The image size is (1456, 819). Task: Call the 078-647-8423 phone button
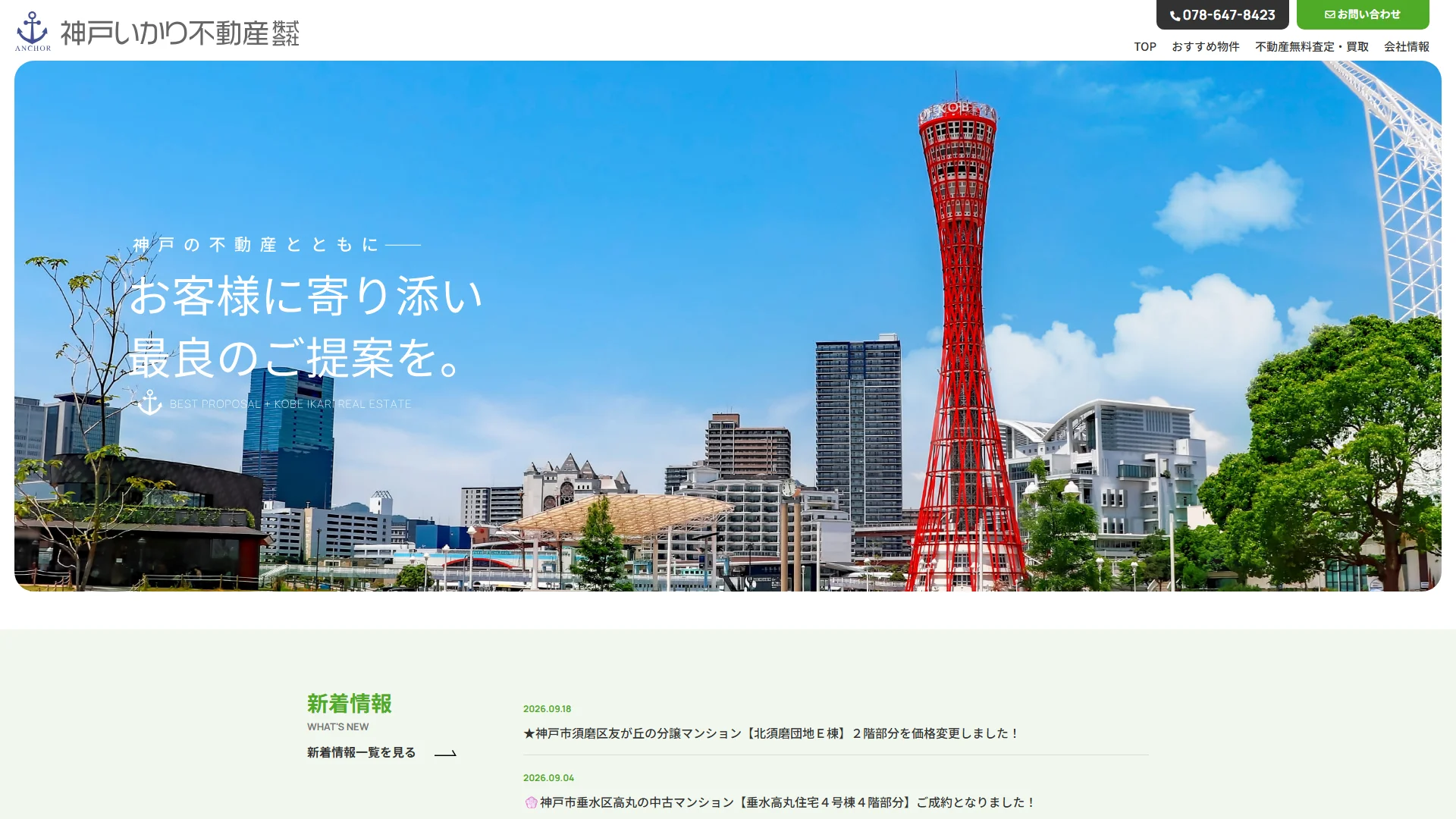pyautogui.click(x=1222, y=14)
